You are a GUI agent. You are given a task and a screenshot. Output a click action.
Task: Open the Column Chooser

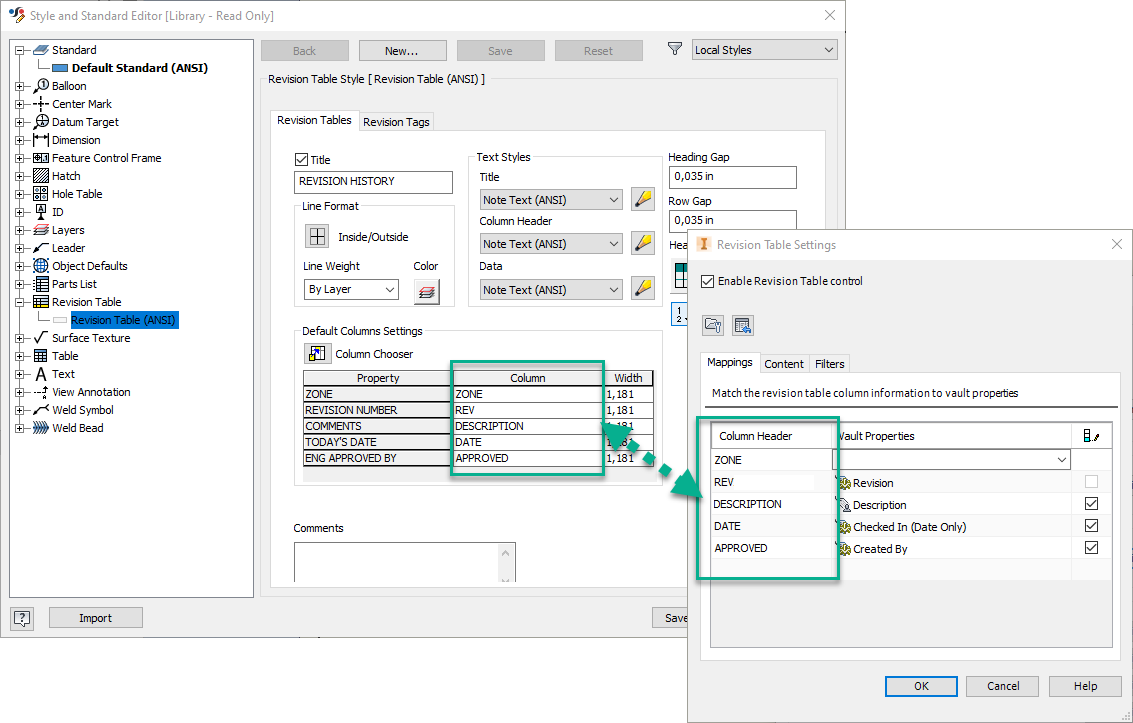coord(317,353)
